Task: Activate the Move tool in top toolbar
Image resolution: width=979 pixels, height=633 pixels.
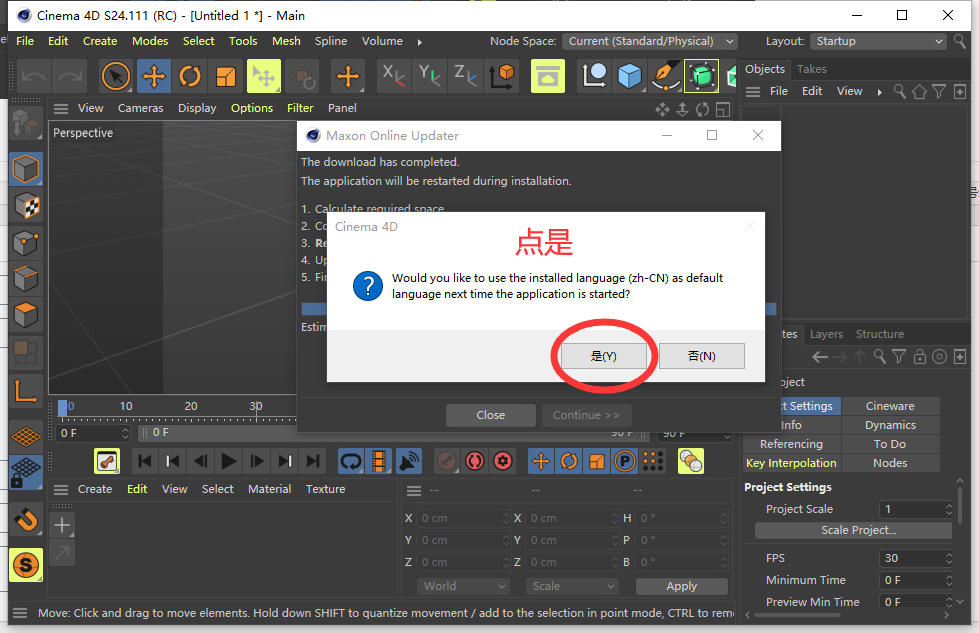Action: [154, 77]
